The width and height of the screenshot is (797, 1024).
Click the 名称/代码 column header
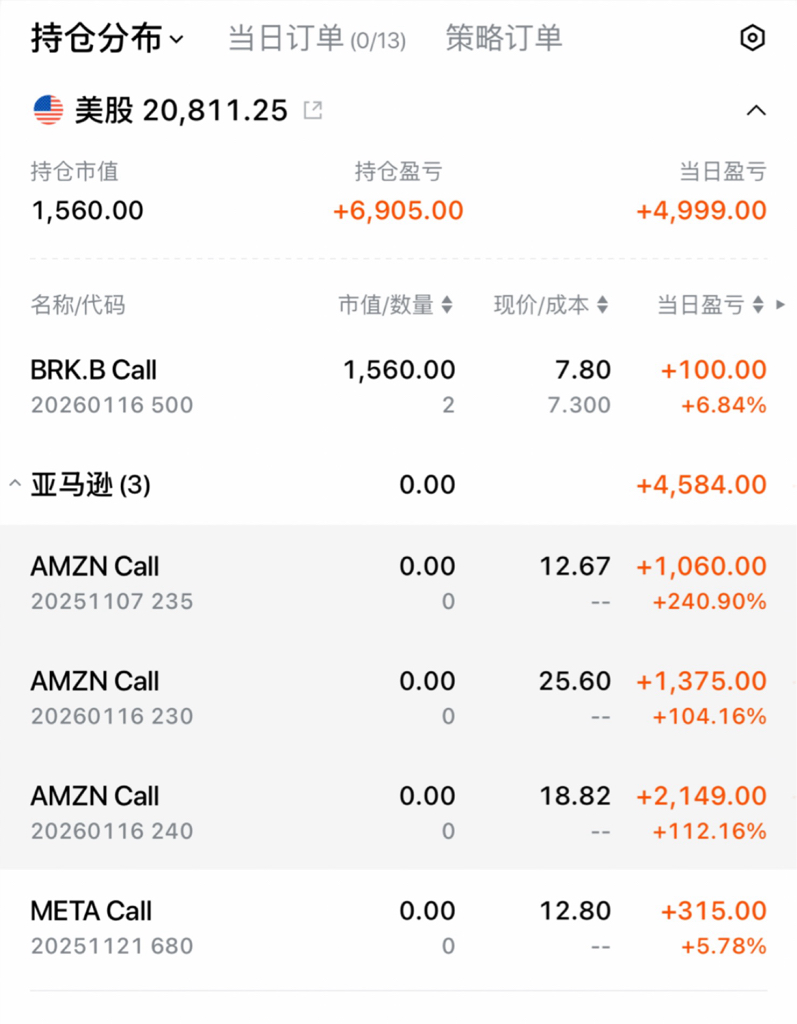pyautogui.click(x=78, y=304)
